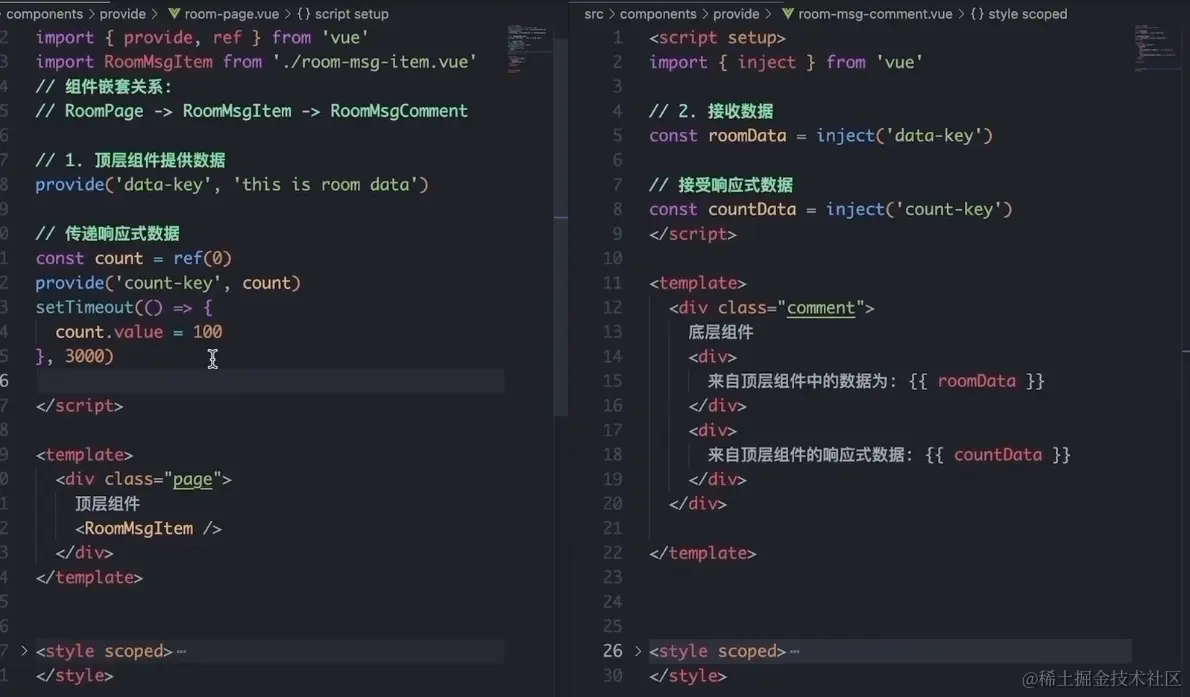Image resolution: width=1190 pixels, height=697 pixels.
Task: Click the comment '// 2. 接收数据'
Action: tap(711, 111)
